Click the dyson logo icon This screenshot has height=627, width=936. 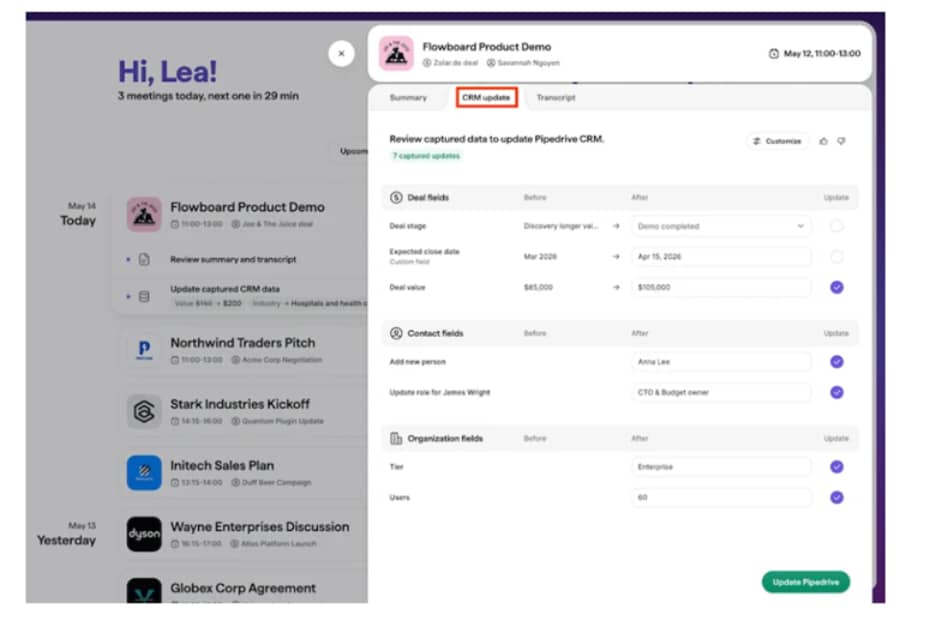[144, 534]
